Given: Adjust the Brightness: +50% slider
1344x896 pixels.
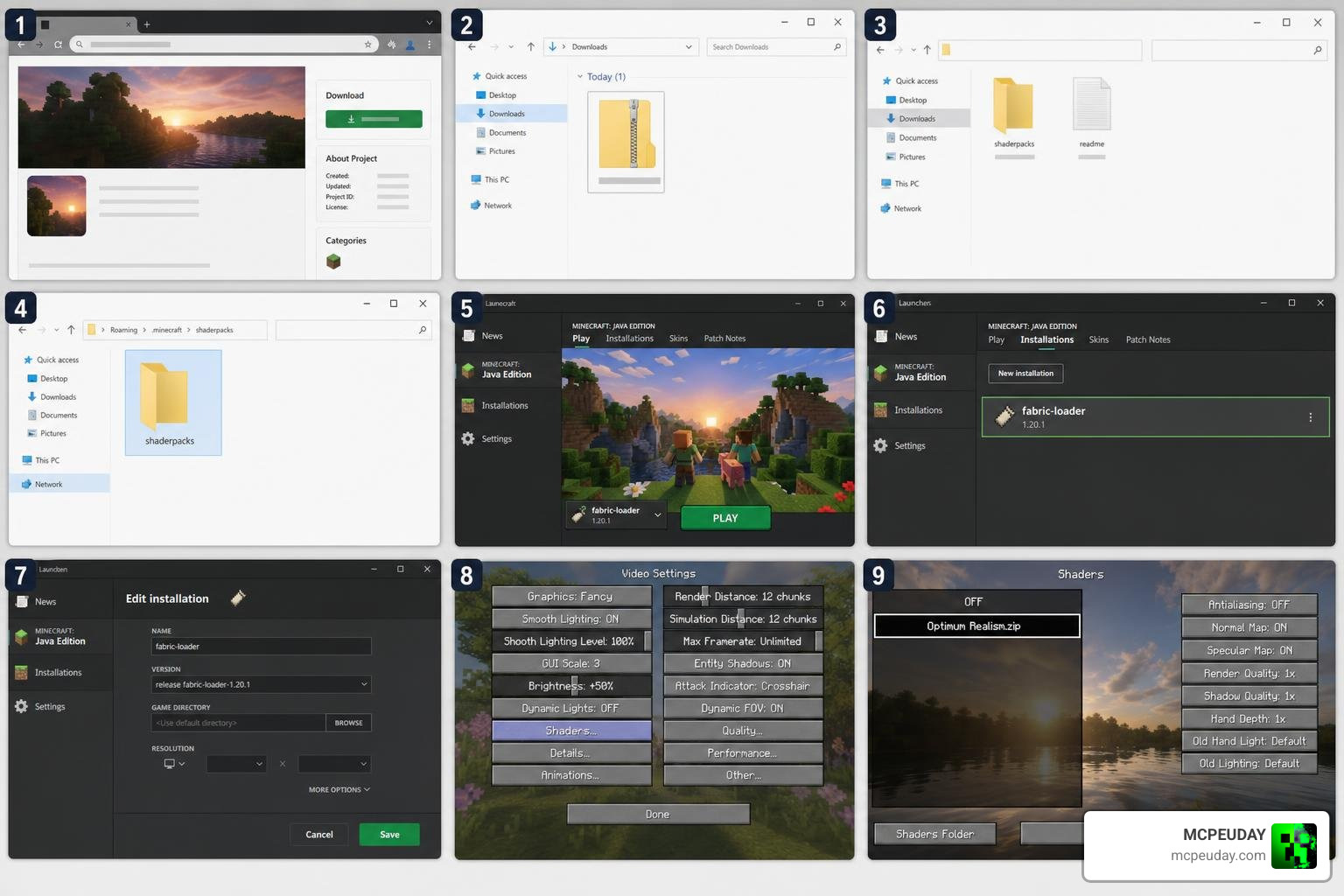Looking at the screenshot, I should coord(570,685).
